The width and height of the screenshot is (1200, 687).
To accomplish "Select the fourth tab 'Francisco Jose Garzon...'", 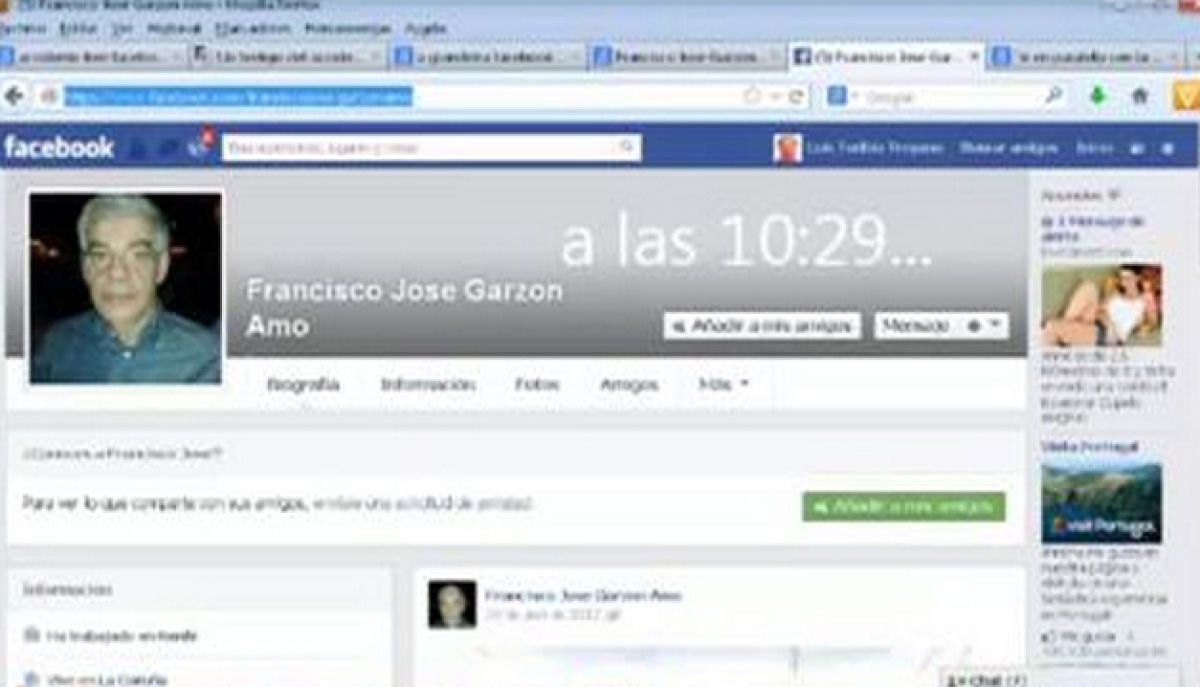I will [x=688, y=57].
